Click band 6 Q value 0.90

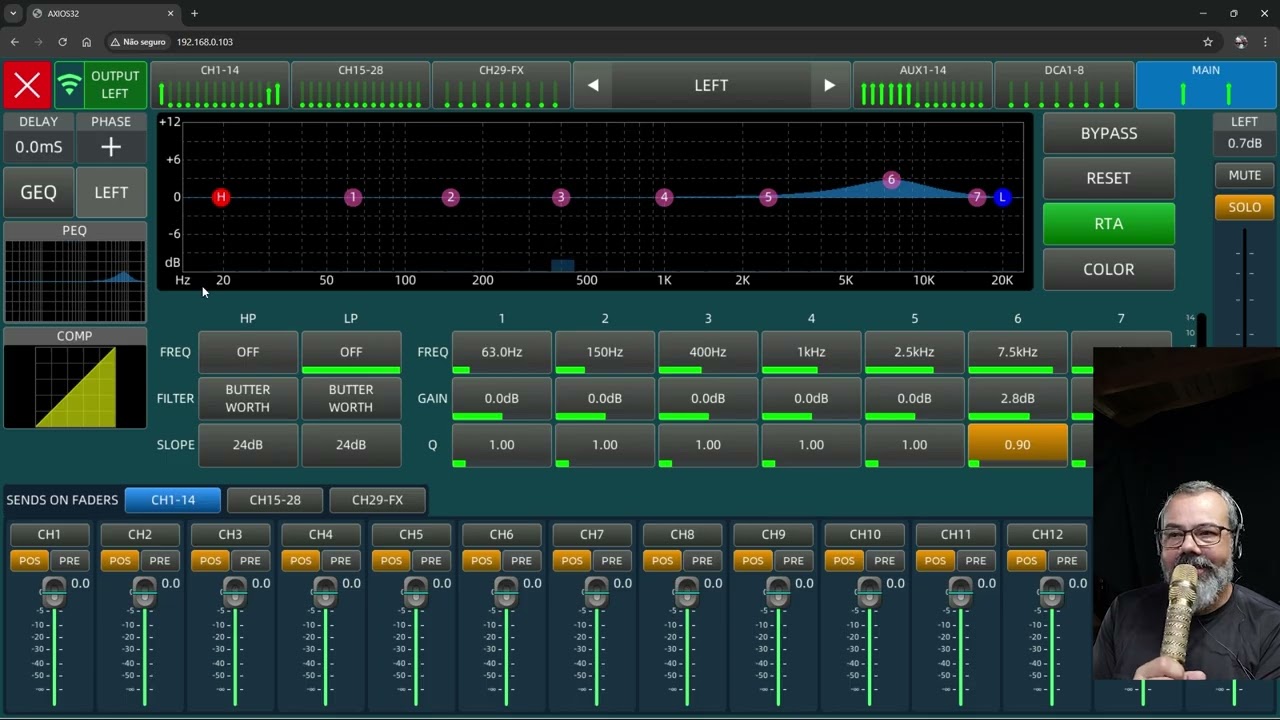pyautogui.click(x=1017, y=445)
